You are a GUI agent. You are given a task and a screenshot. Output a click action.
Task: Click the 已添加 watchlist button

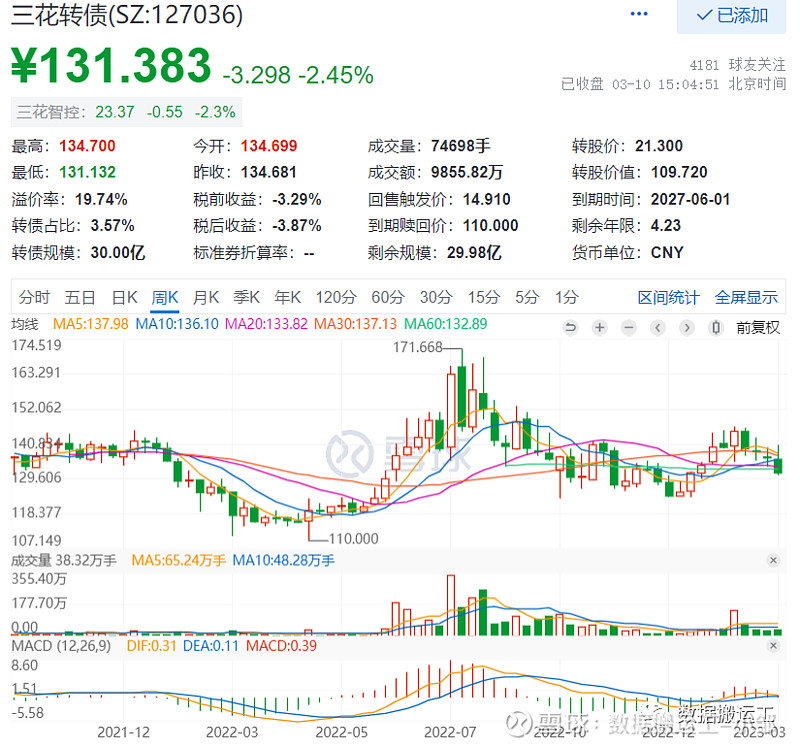731,16
